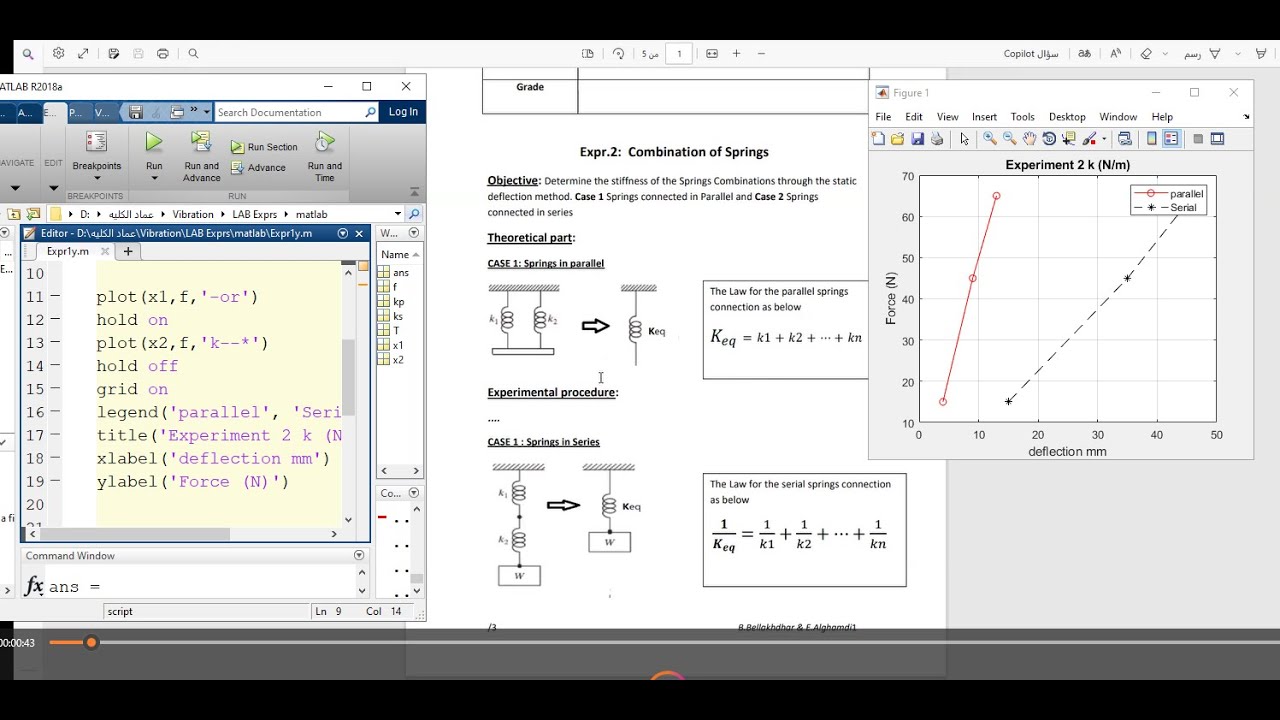Add new editor tab with plus
Screen dimensions: 1280x720
(x=128, y=251)
